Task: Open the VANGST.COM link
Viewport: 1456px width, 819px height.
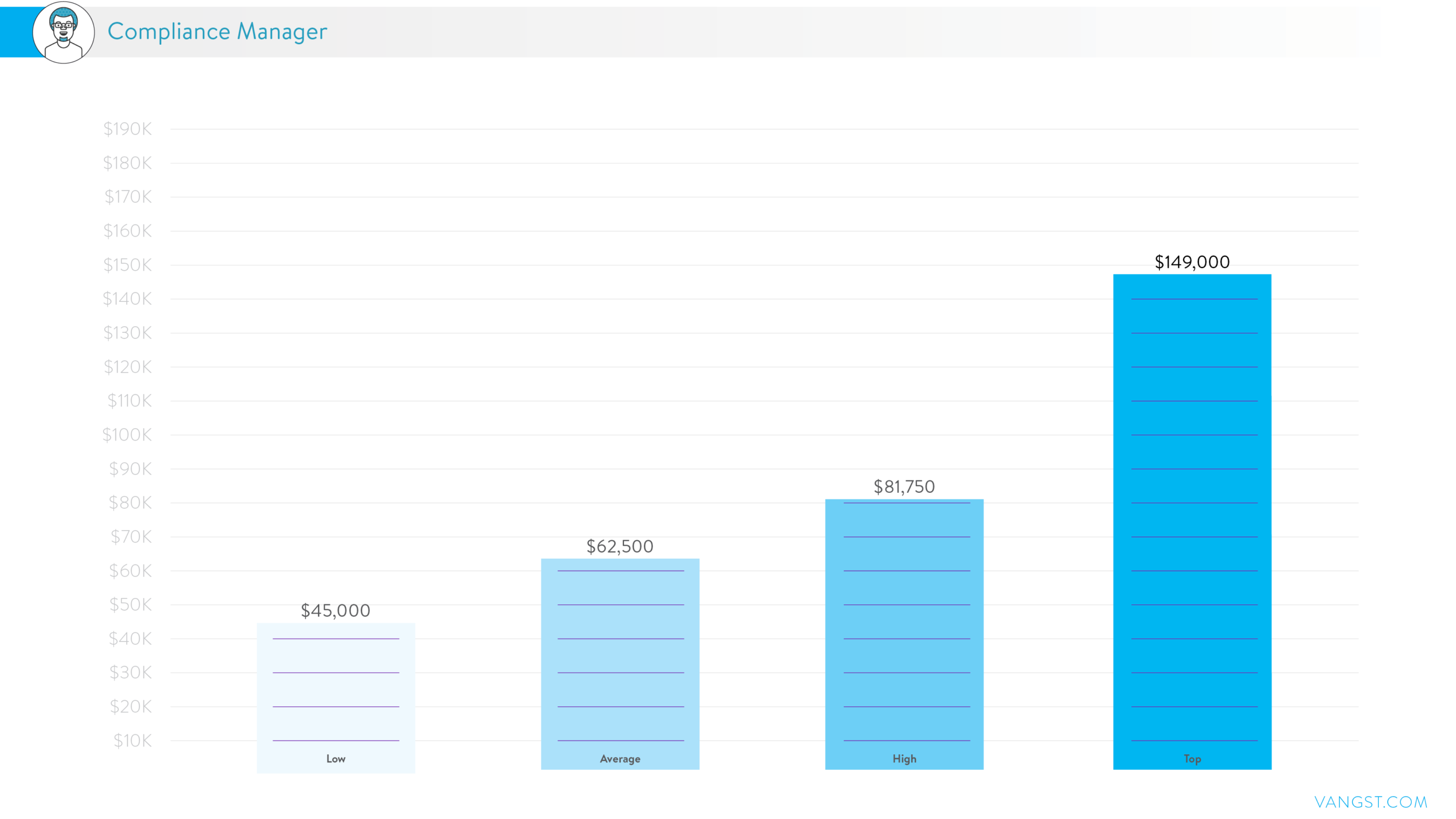Action: pyautogui.click(x=1370, y=802)
